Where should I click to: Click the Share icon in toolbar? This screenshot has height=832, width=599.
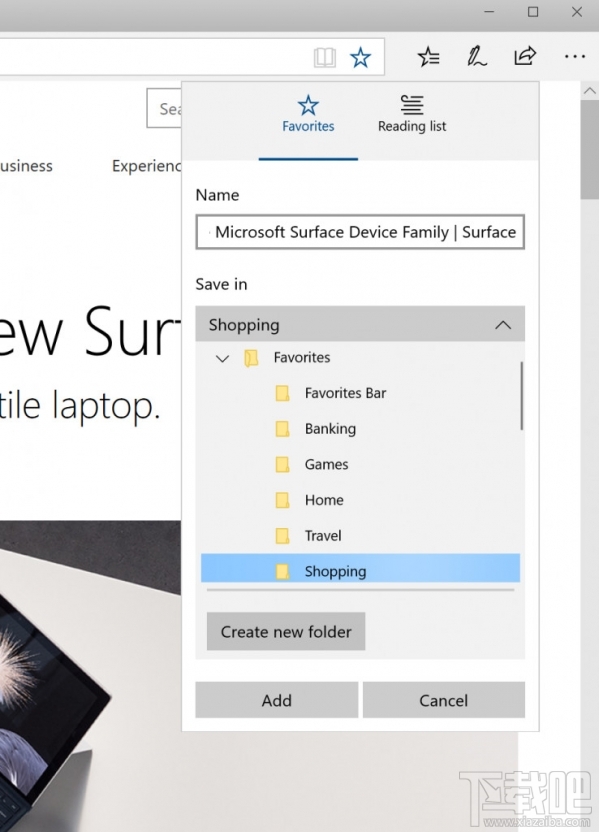coord(525,56)
